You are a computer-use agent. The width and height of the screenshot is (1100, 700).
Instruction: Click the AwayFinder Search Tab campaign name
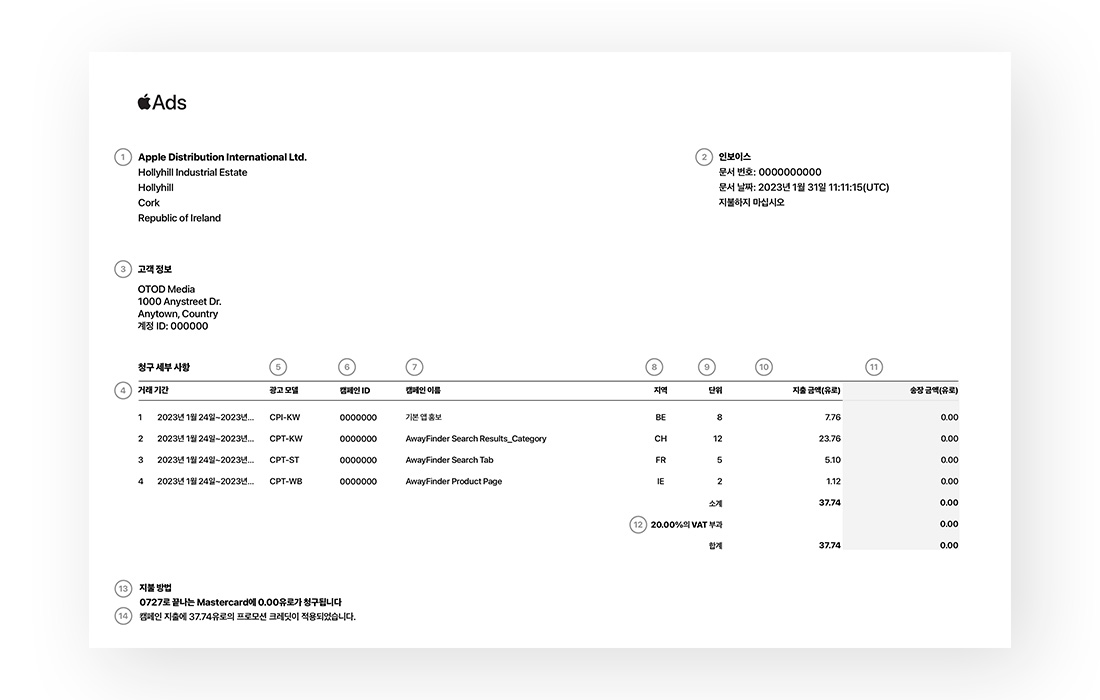pyautogui.click(x=449, y=460)
